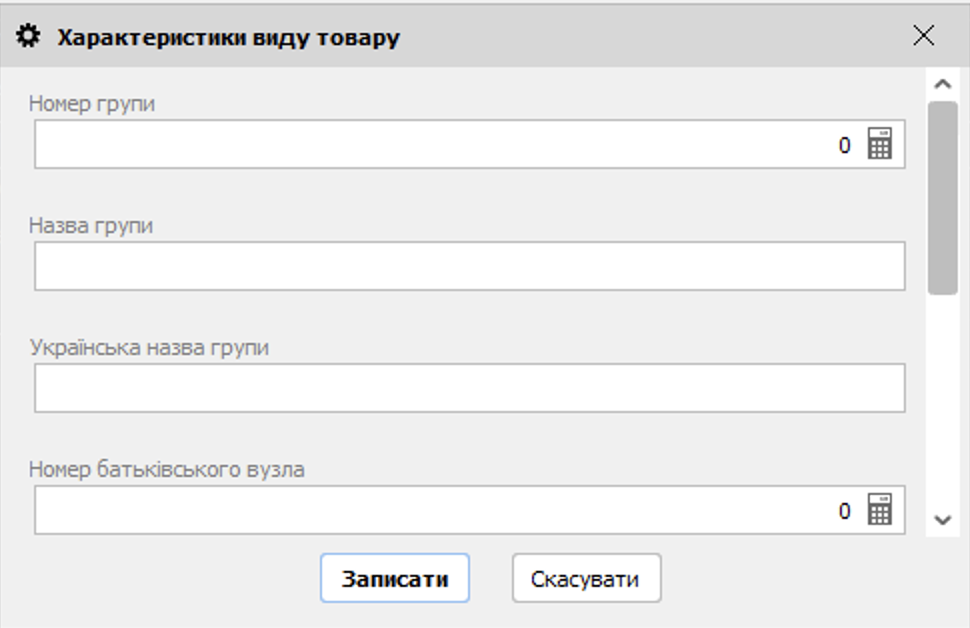The image size is (970, 628).
Task: Click the X icon to close the dialog
Action: tap(923, 36)
